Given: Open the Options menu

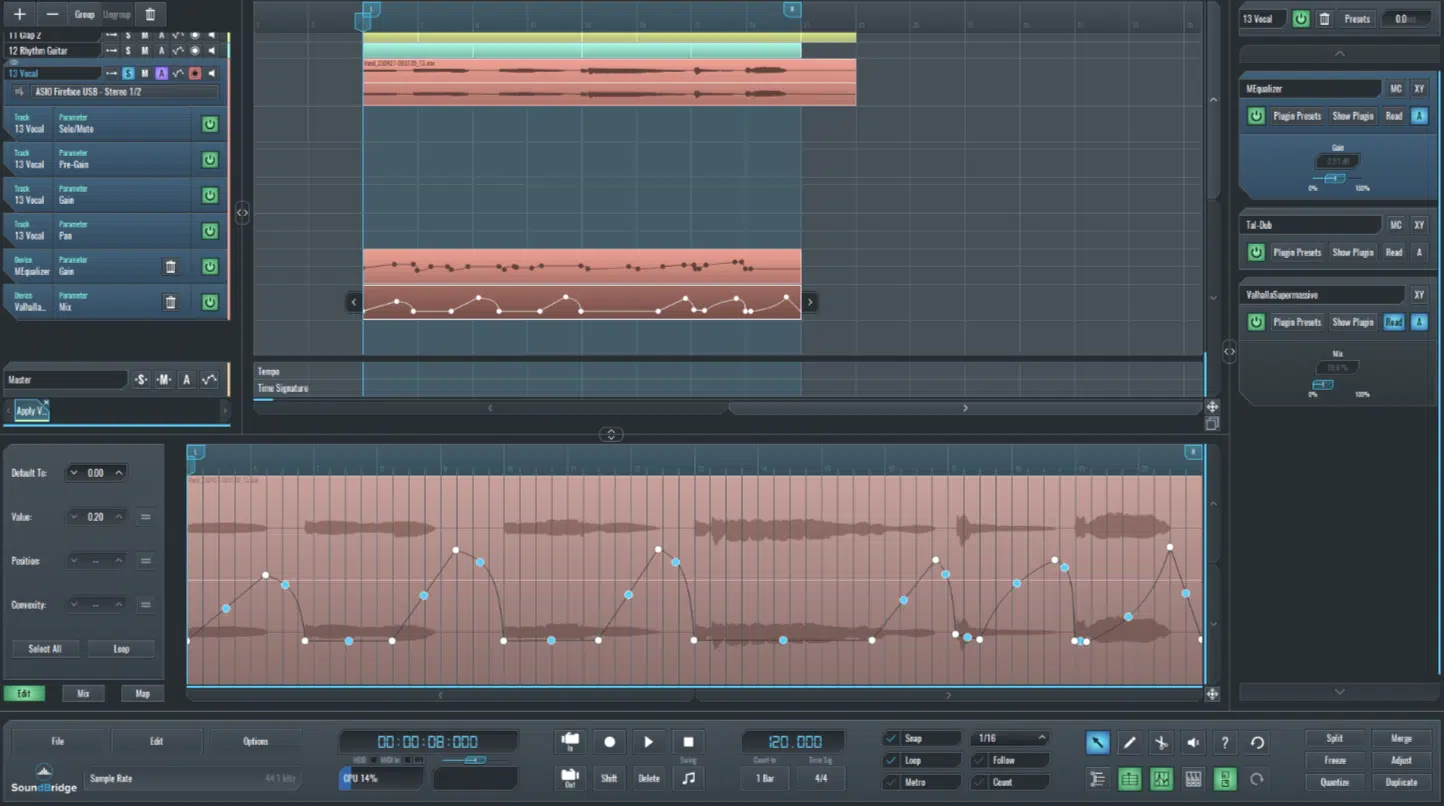Looking at the screenshot, I should [x=255, y=741].
